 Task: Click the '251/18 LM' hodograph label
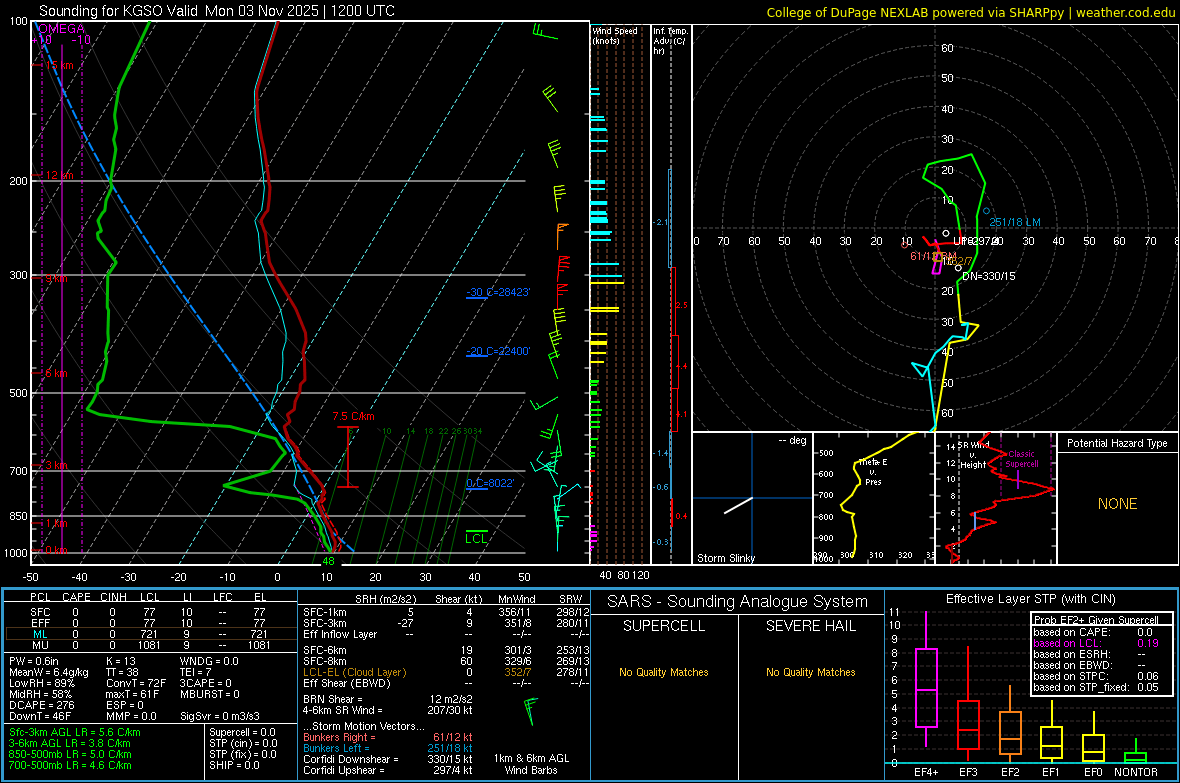1014,222
